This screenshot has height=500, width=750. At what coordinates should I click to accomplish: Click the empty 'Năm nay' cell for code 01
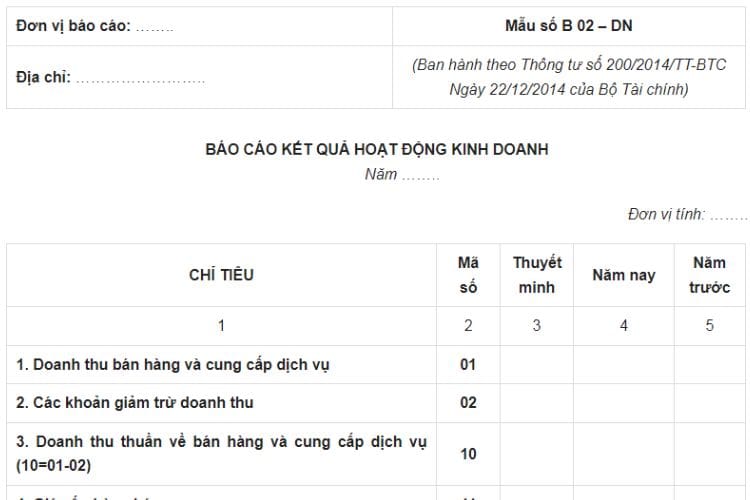pyautogui.click(x=623, y=365)
